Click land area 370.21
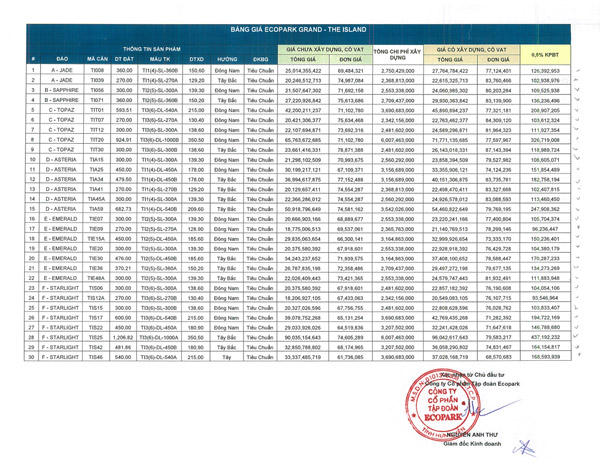The width and height of the screenshot is (600, 469). 124,268
